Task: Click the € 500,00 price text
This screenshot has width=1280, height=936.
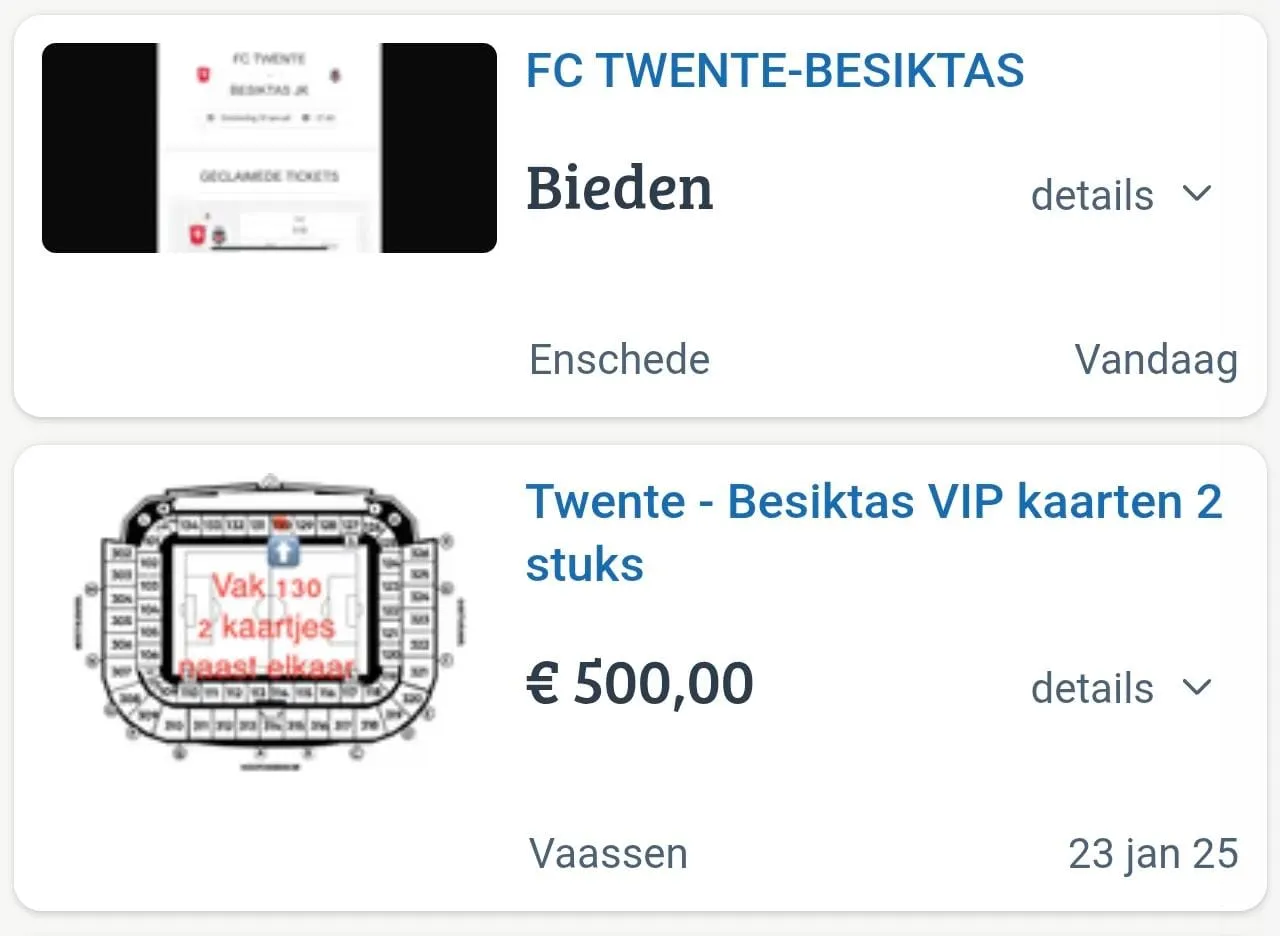Action: pyautogui.click(x=640, y=684)
